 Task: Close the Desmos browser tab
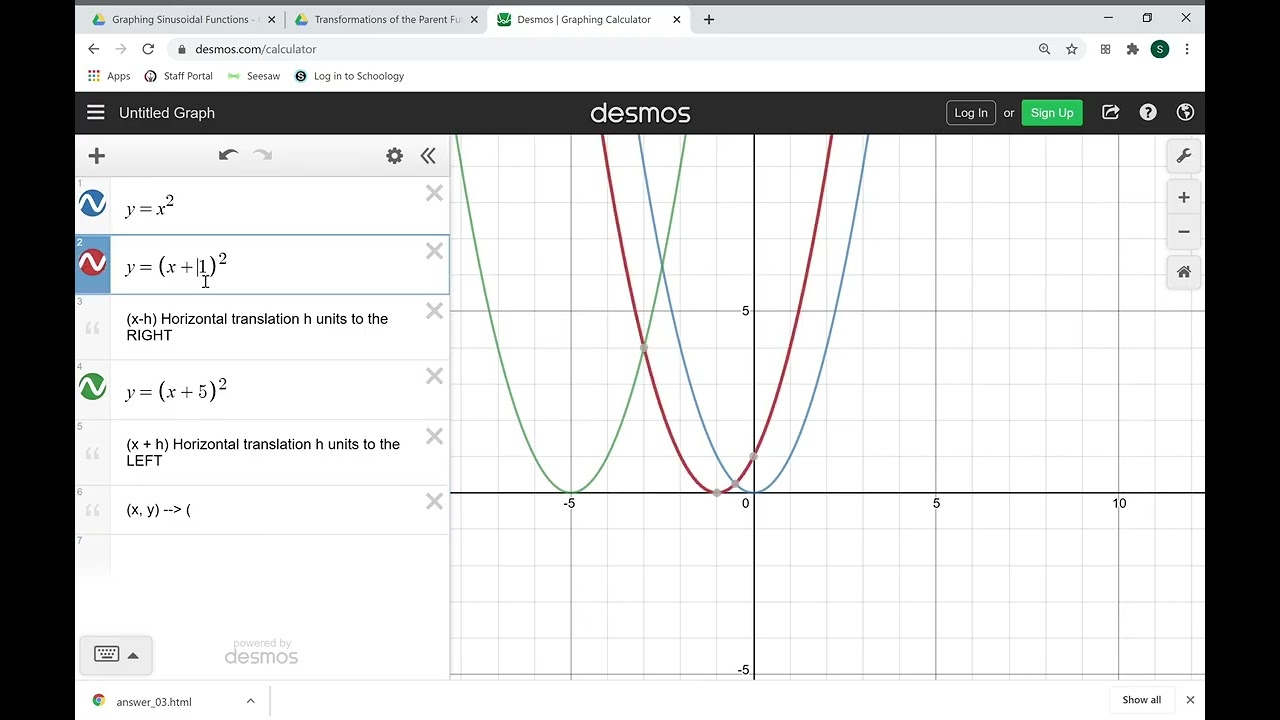point(677,19)
